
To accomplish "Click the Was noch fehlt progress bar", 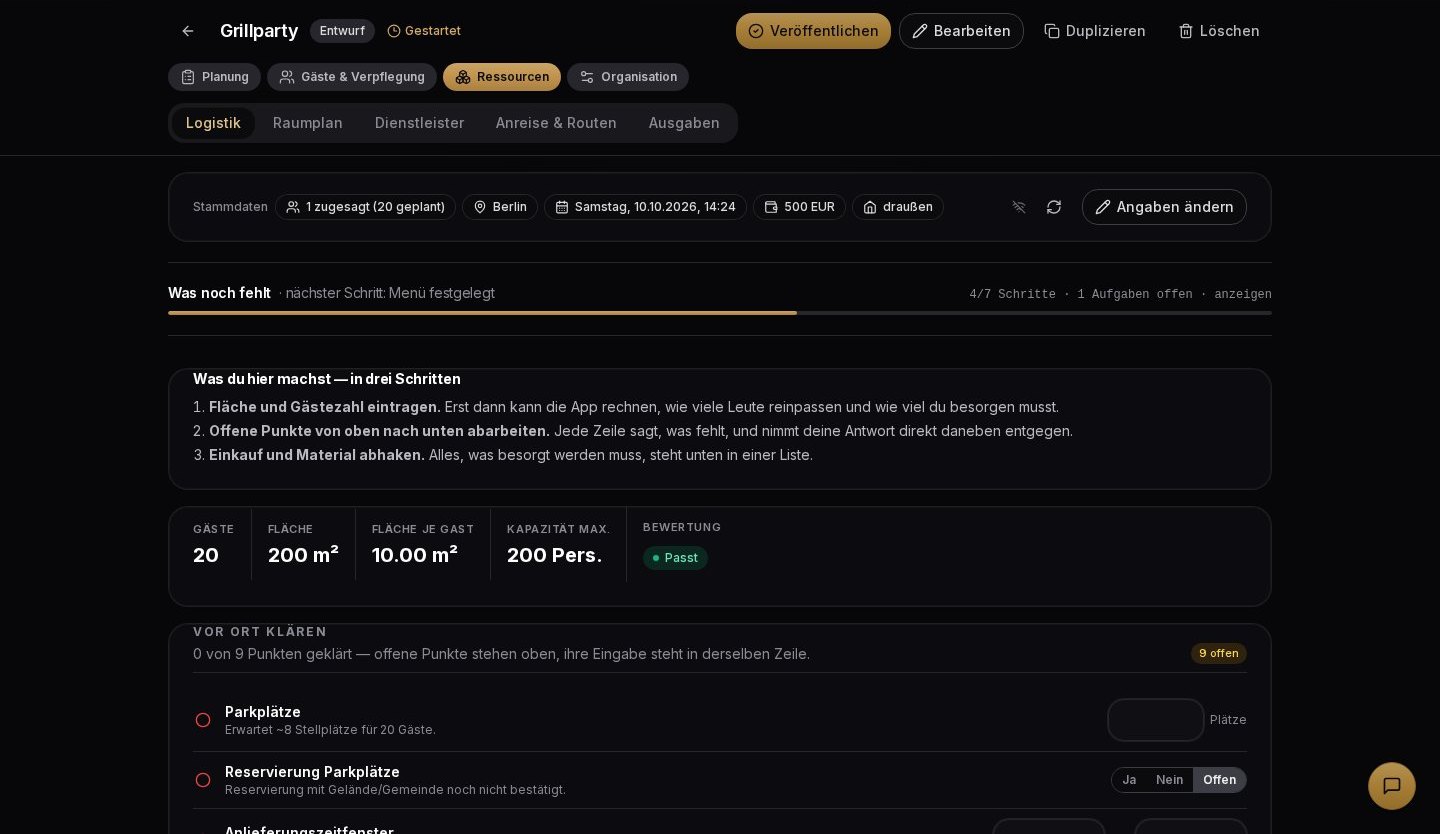I will tap(720, 313).
